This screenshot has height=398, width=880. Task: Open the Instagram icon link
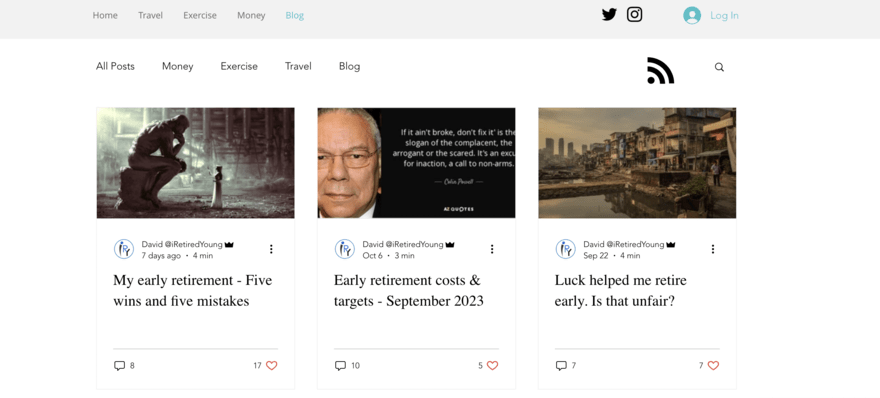[x=634, y=14]
